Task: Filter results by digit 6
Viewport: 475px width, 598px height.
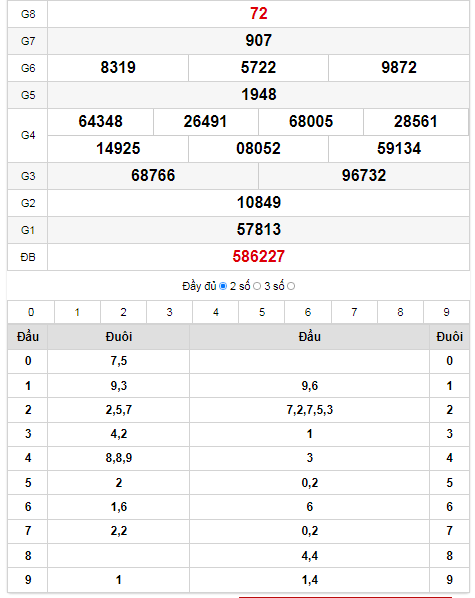Action: (x=308, y=312)
